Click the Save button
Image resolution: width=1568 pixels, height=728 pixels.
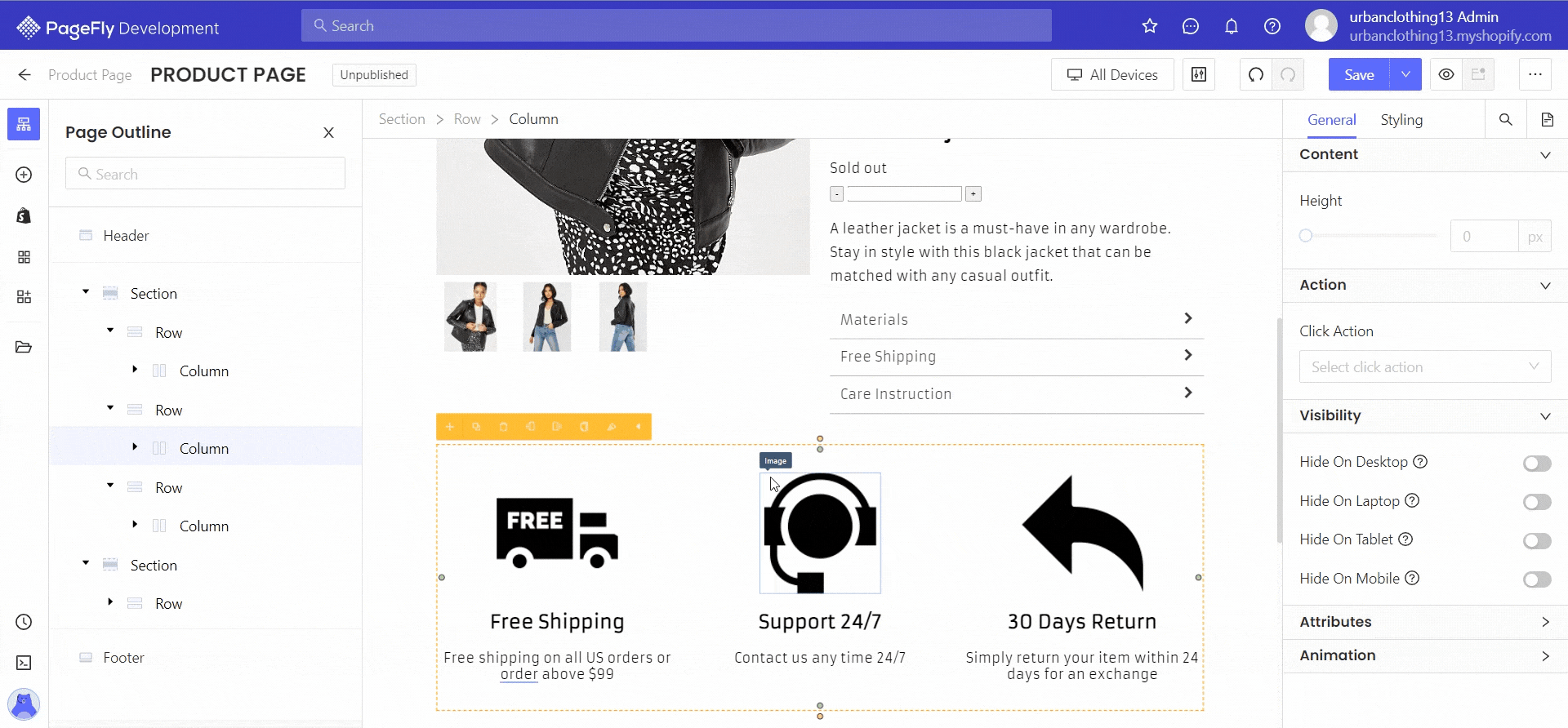1359,74
